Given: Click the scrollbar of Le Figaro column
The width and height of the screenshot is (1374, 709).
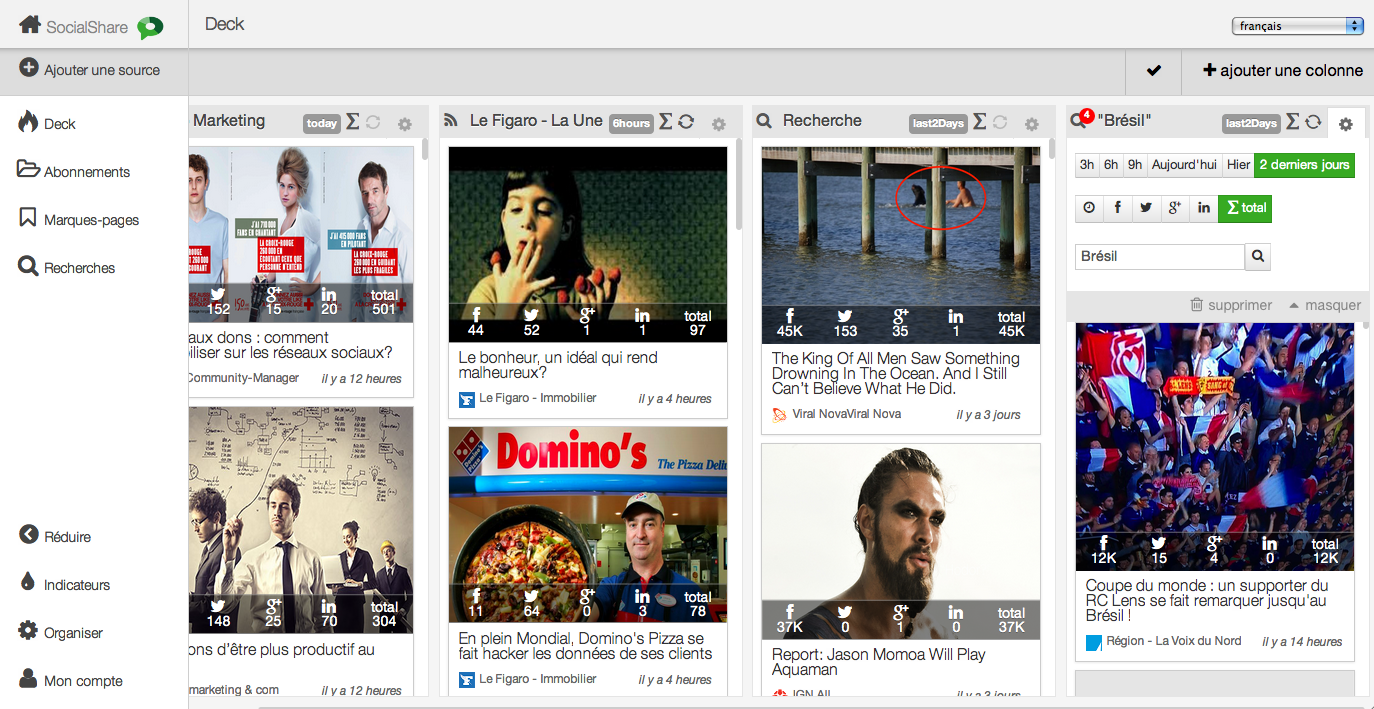Looking at the screenshot, I should coord(739,185).
